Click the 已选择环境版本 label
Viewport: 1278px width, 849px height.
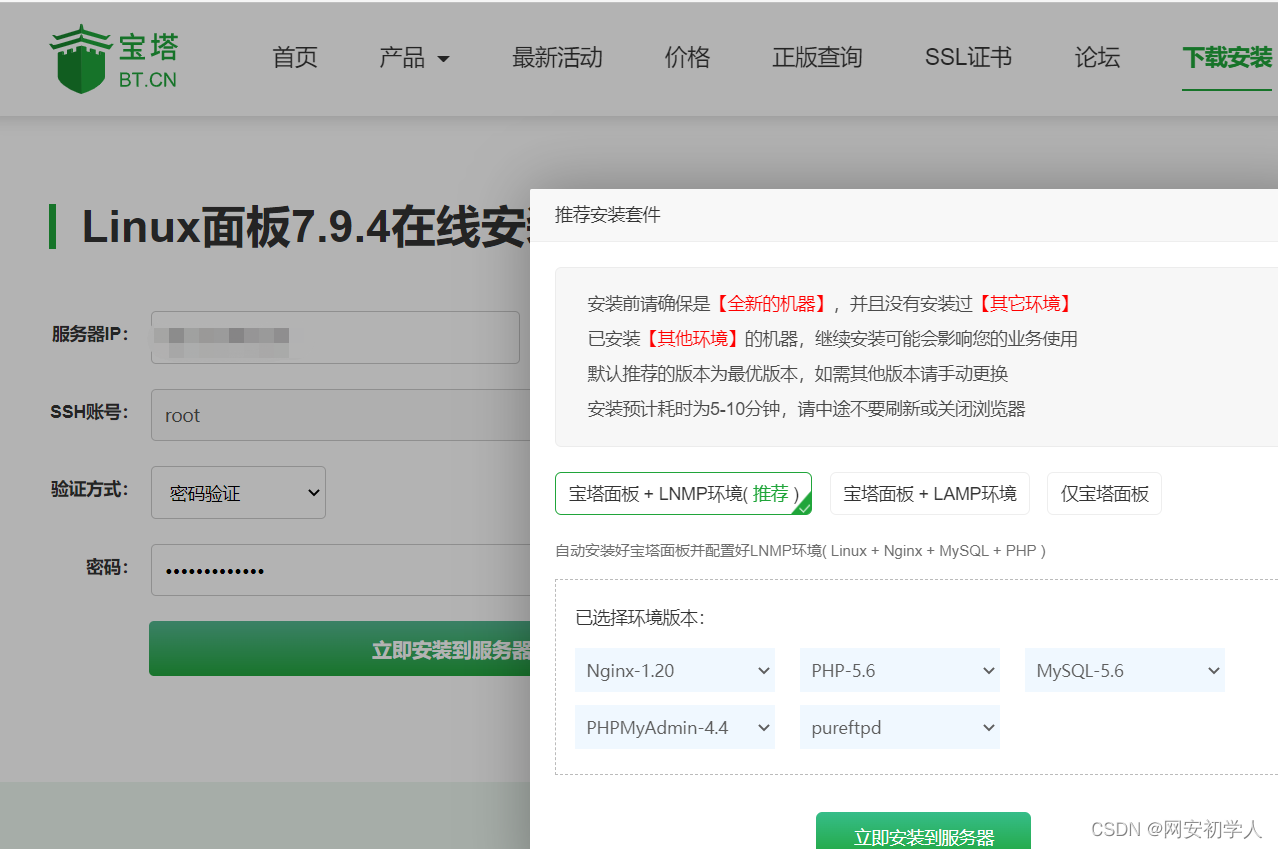640,618
